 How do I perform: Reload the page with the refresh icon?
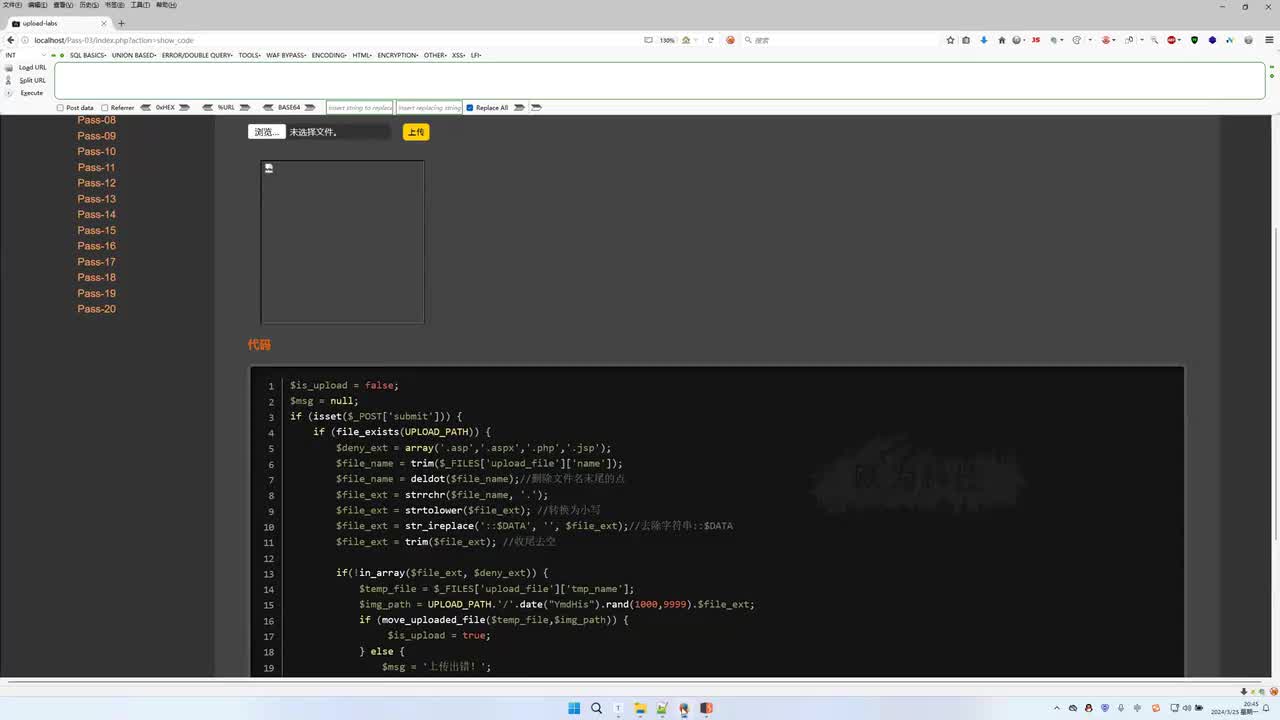pyautogui.click(x=711, y=40)
